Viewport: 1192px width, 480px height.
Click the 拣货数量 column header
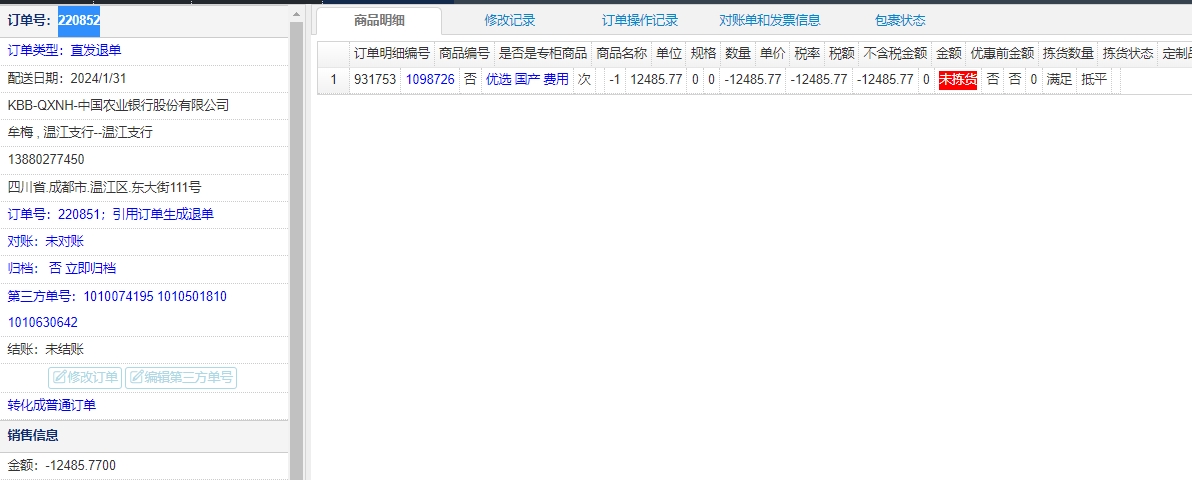(1069, 54)
